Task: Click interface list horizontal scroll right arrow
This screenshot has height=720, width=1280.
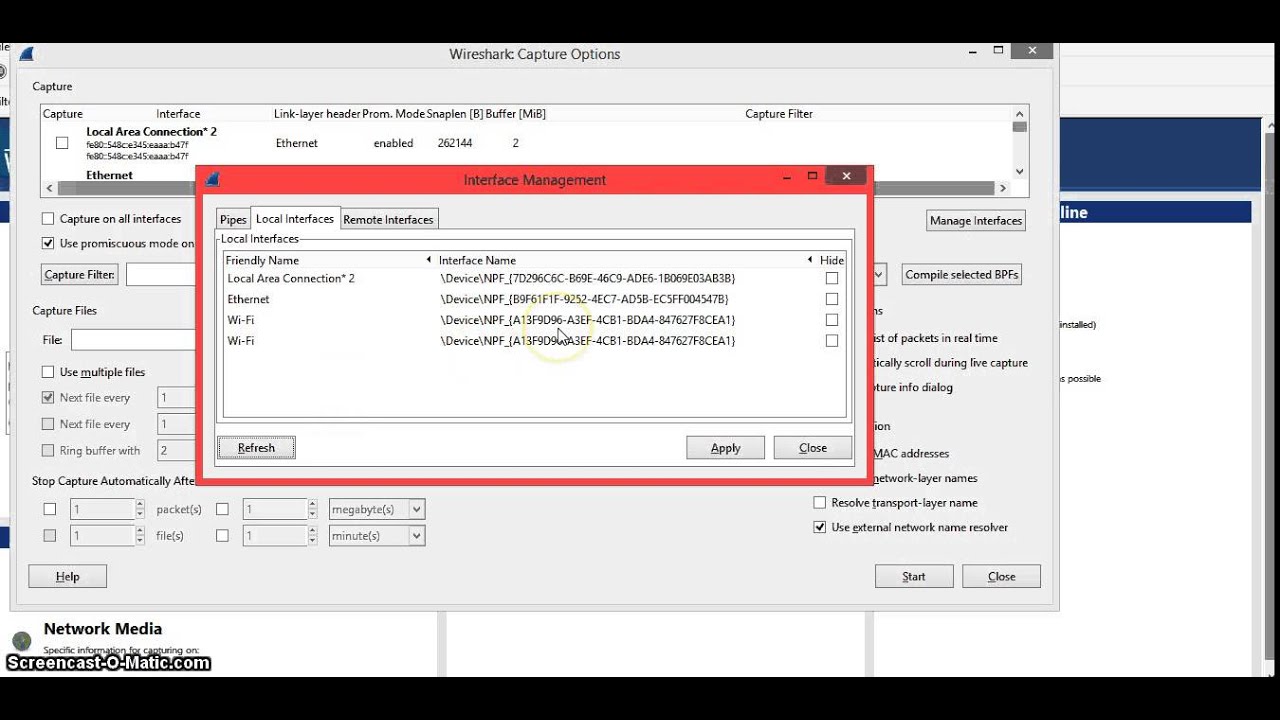Action: point(1003,187)
